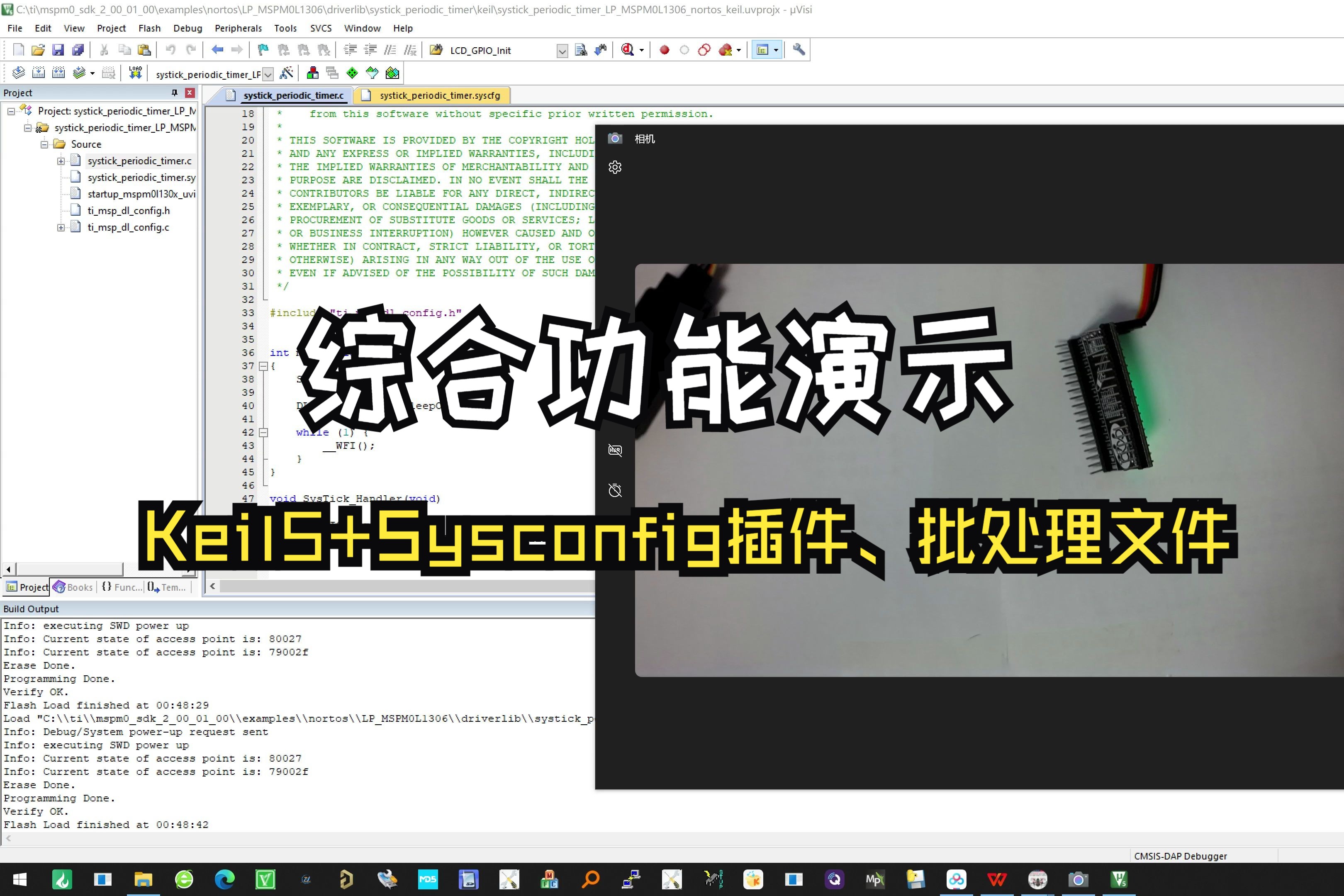
Task: Rebuild all target files
Action: click(x=58, y=73)
